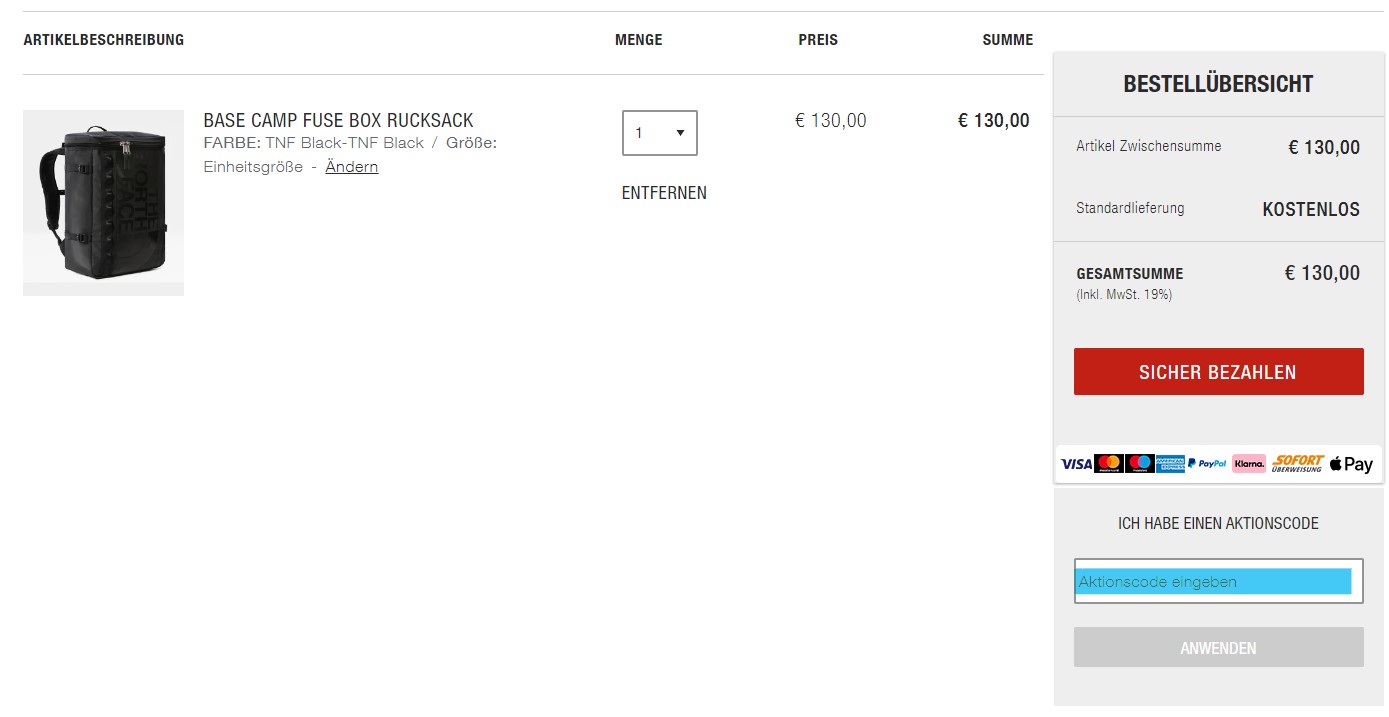1389x717 pixels.
Task: Open the Menge quantity dropdown
Action: click(x=659, y=133)
